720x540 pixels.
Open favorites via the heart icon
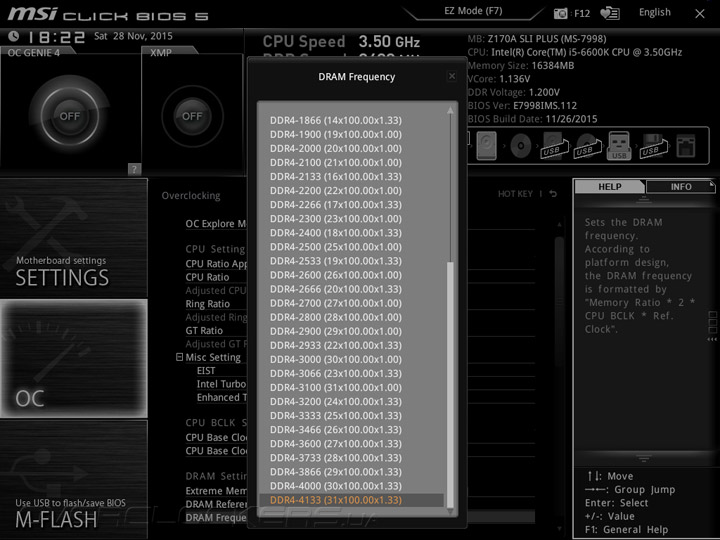pos(610,13)
